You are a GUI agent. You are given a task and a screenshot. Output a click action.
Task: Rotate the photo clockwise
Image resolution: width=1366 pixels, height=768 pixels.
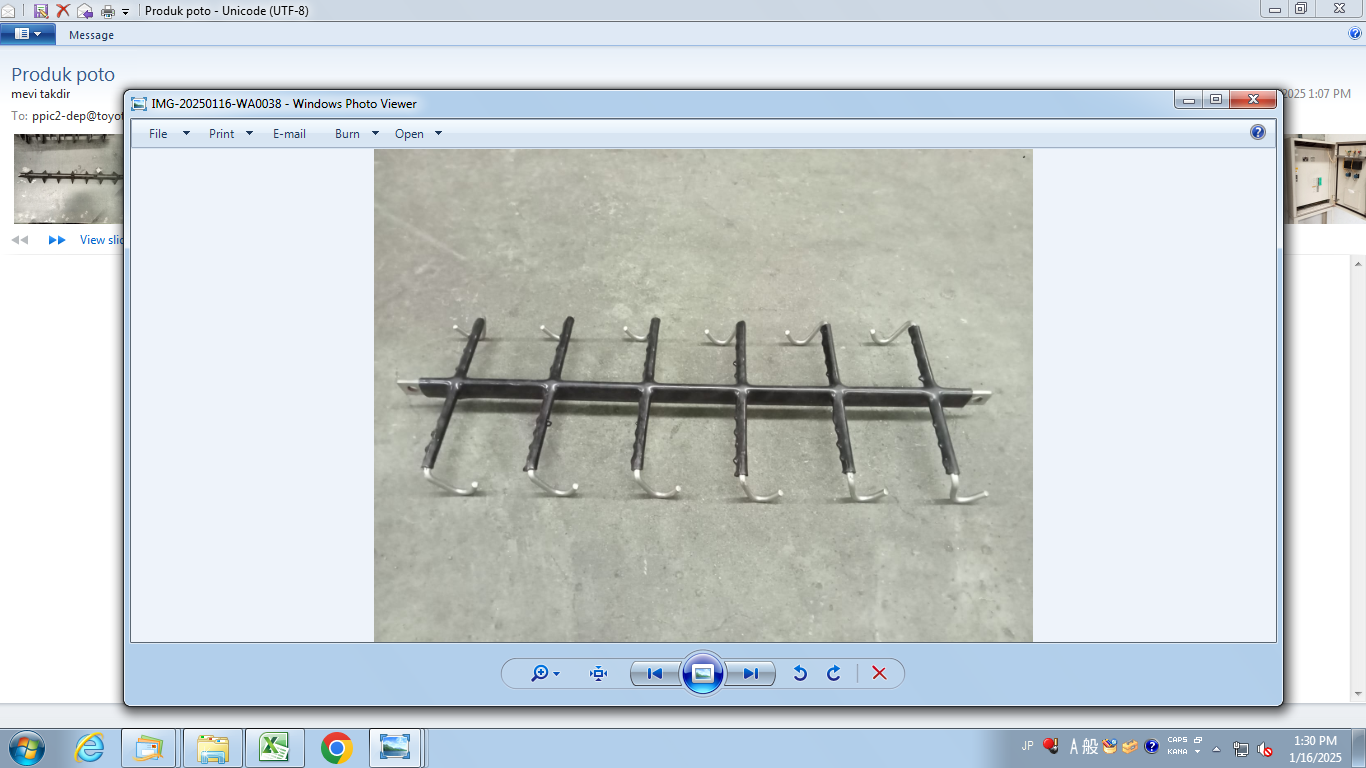834,674
